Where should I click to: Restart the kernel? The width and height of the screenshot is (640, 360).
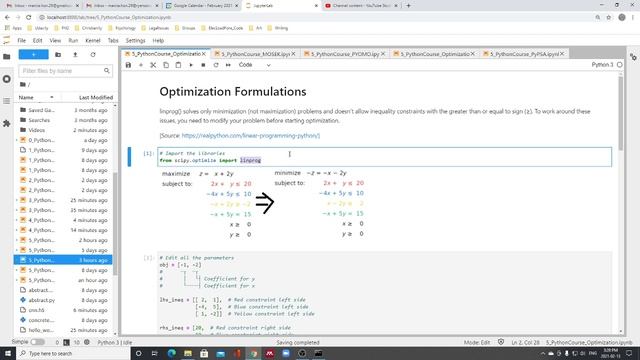pos(216,65)
